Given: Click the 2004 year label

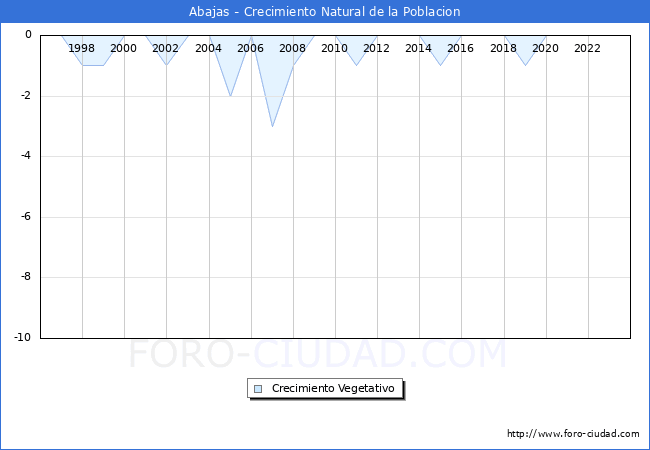Looking at the screenshot, I should coord(208,48).
